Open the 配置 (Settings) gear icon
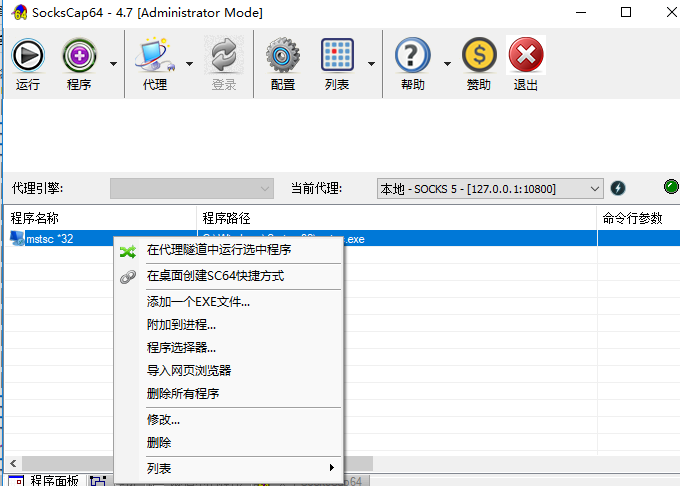 click(x=283, y=56)
